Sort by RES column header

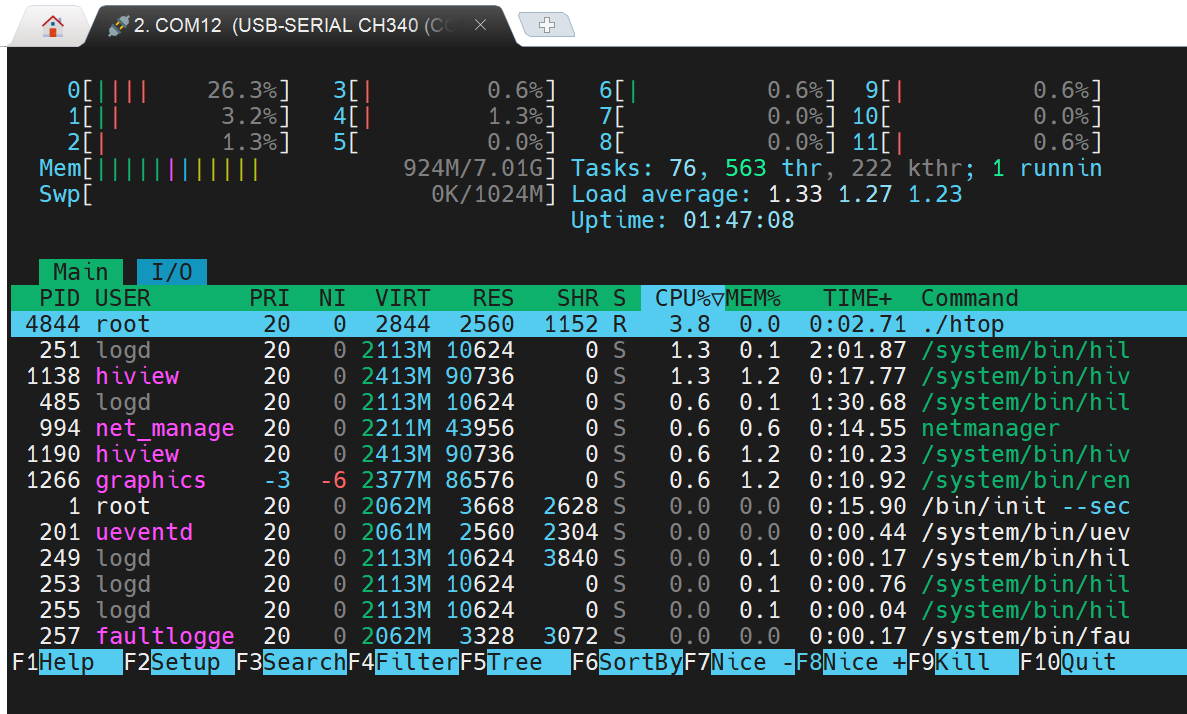point(493,298)
